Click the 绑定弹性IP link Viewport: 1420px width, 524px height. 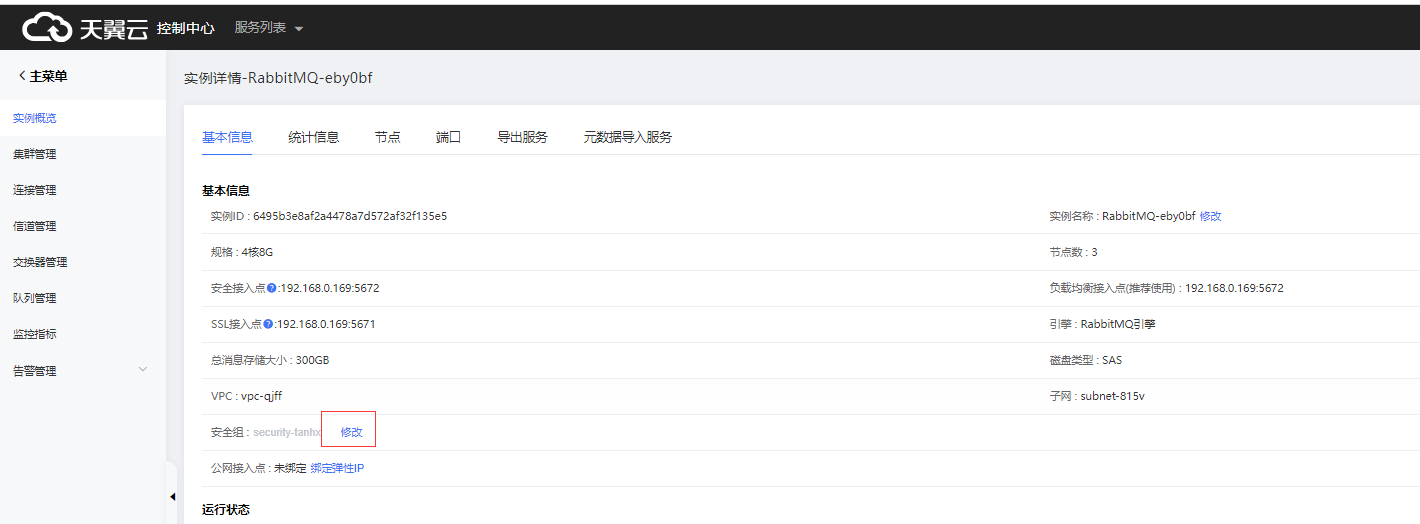coord(337,468)
